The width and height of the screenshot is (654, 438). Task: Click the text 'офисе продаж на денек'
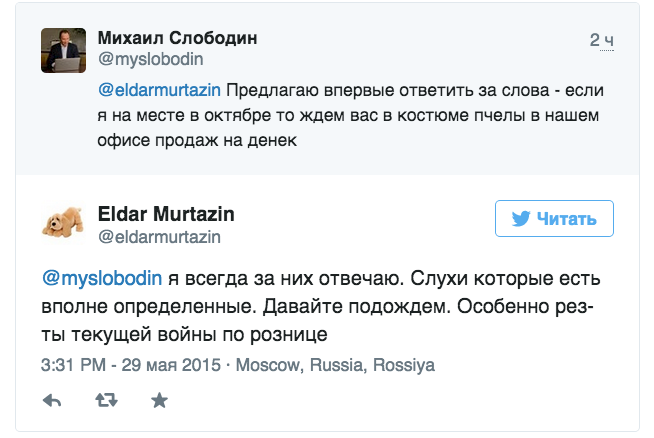pyautogui.click(x=197, y=140)
